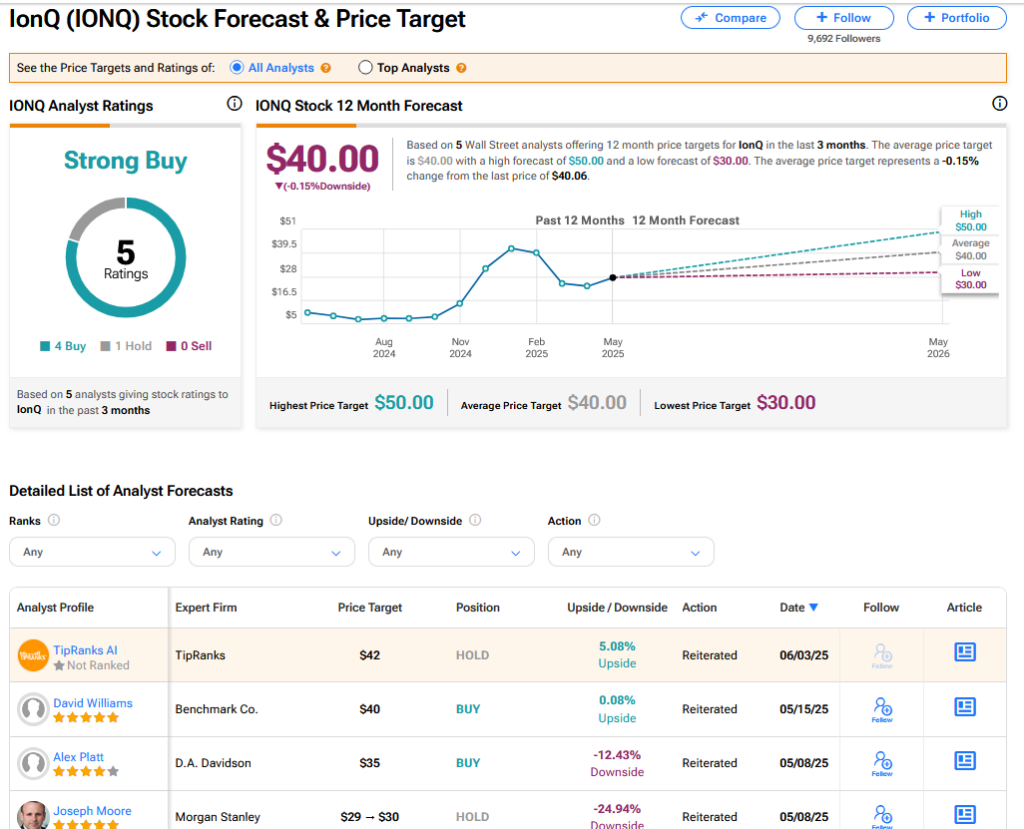This screenshot has height=829, width=1024.
Task: Click help icon next to Top Analysts
Action: tap(461, 68)
